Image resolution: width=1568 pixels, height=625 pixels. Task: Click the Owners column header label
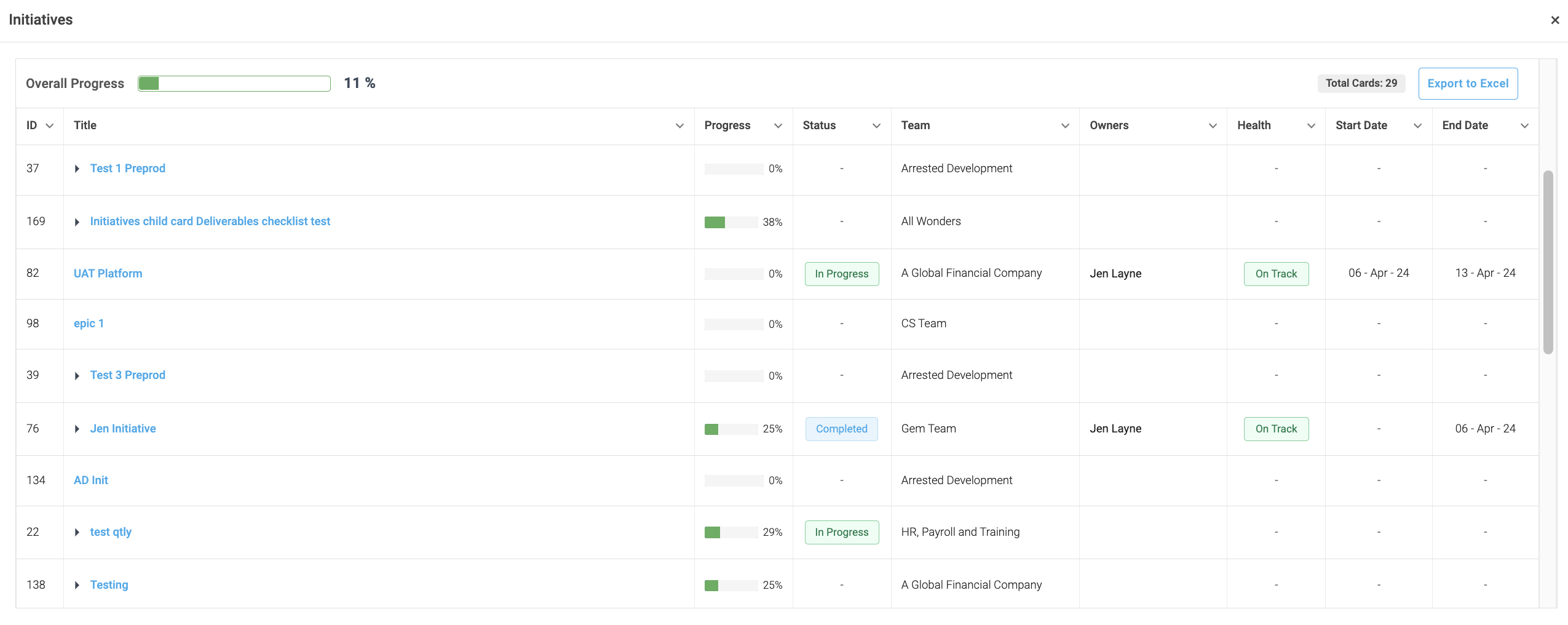[1109, 125]
